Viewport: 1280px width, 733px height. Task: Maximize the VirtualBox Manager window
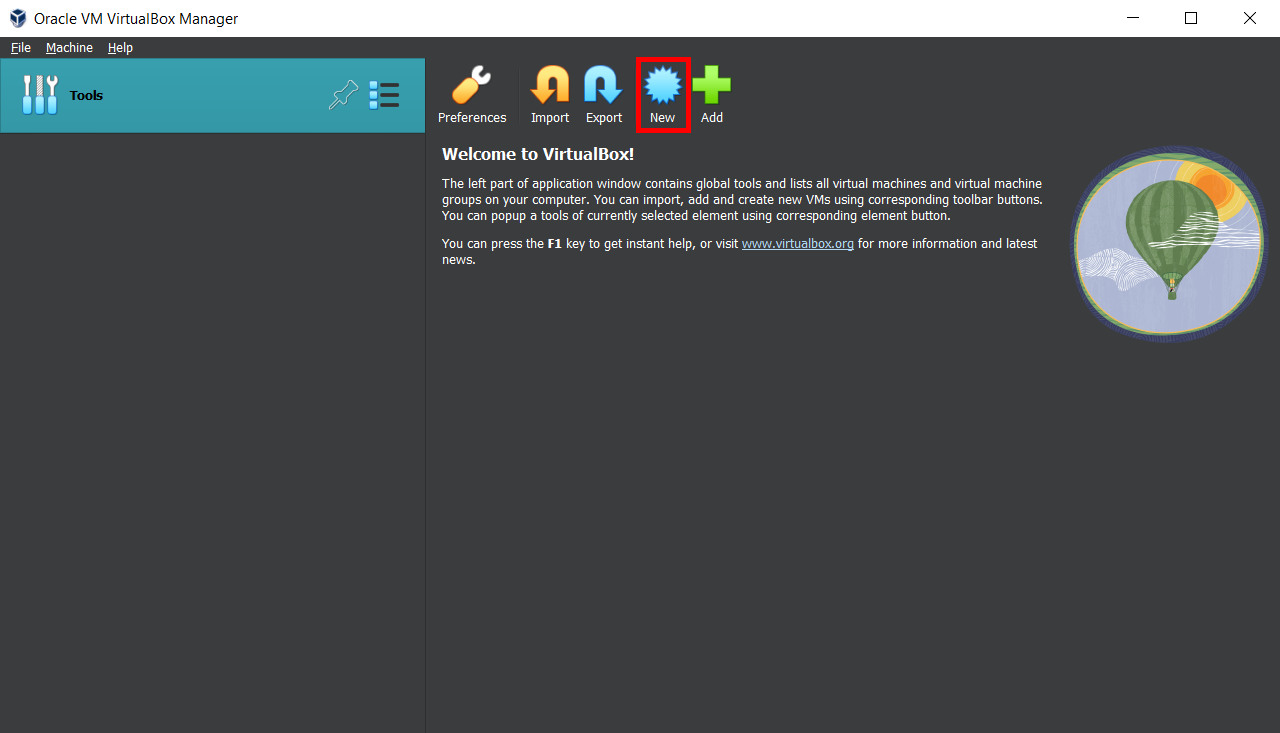(x=1191, y=18)
